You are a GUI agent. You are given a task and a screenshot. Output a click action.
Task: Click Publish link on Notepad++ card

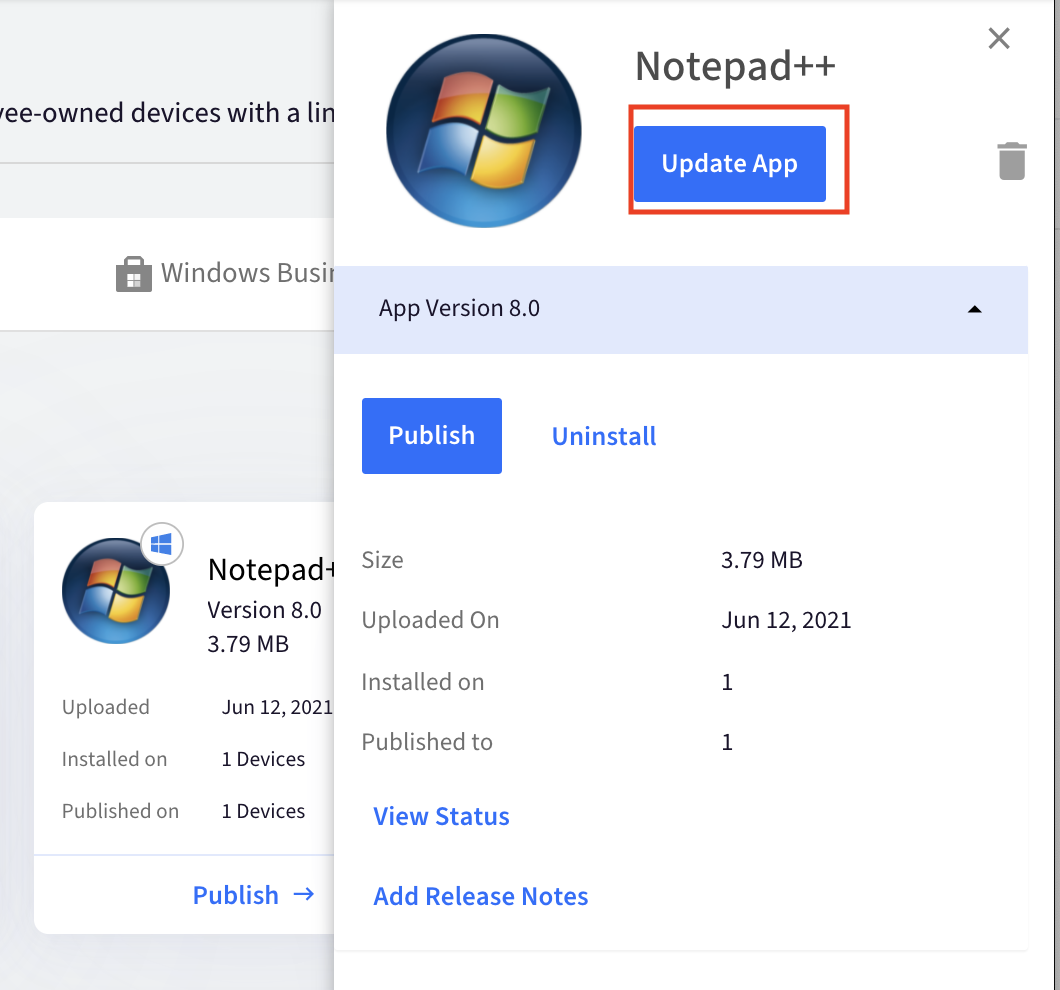point(235,895)
